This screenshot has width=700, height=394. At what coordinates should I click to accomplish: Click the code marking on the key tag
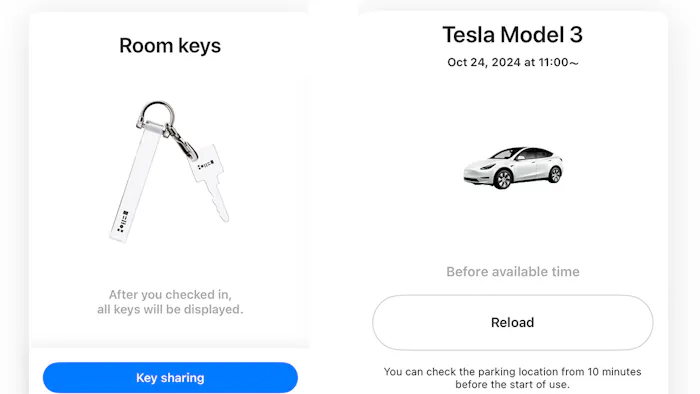point(123,221)
